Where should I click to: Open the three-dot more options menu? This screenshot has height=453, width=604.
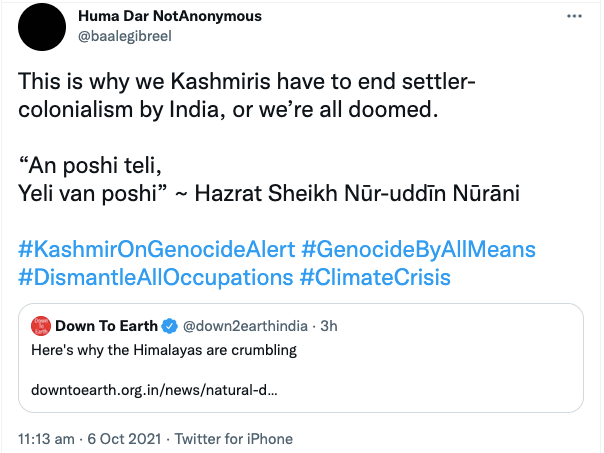click(573, 18)
